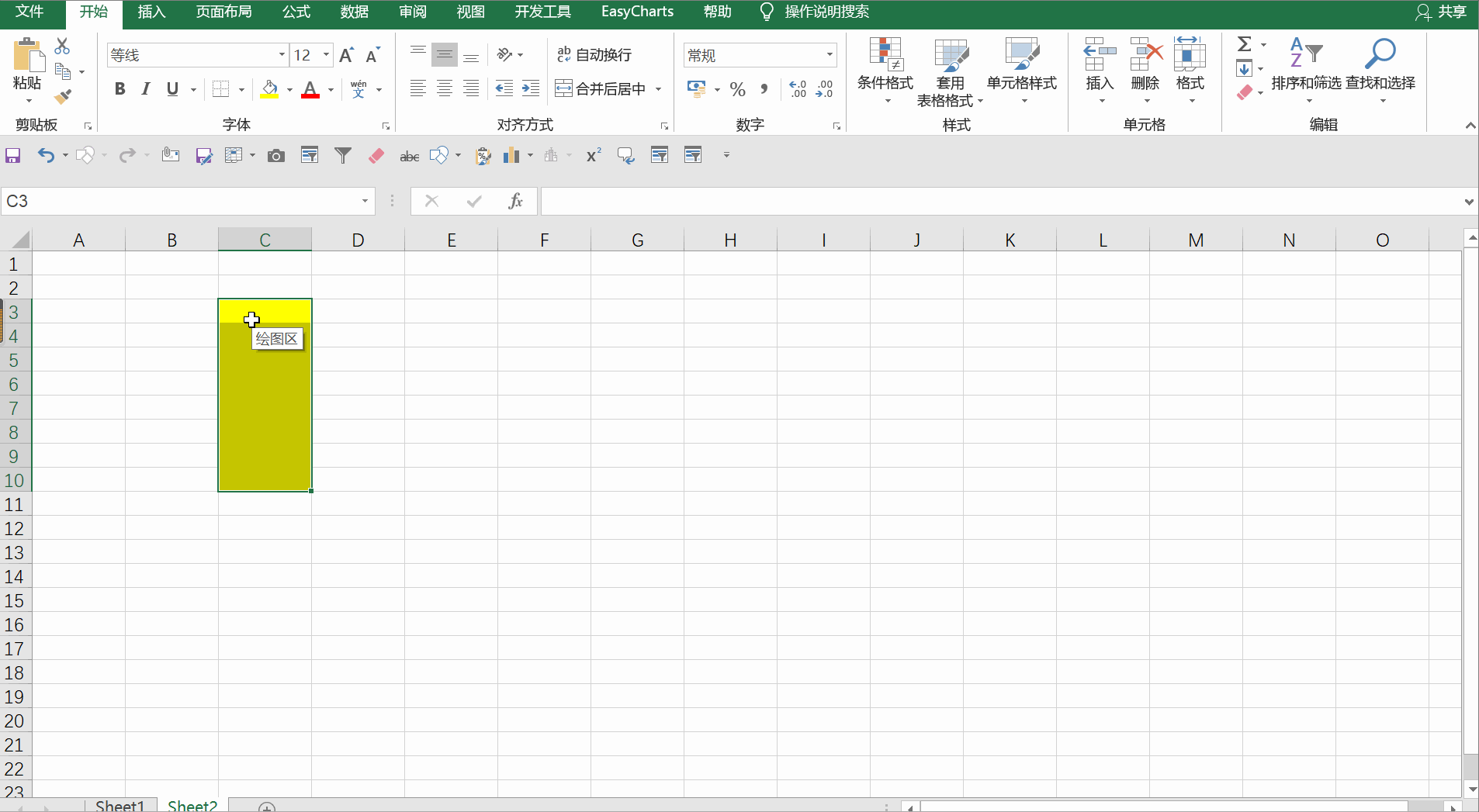Increase font size with large A icon

click(x=347, y=55)
